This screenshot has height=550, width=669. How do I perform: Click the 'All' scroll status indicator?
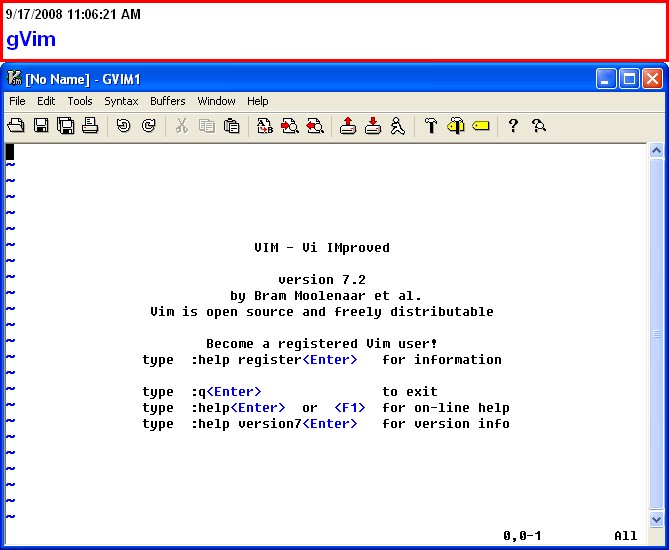point(625,535)
